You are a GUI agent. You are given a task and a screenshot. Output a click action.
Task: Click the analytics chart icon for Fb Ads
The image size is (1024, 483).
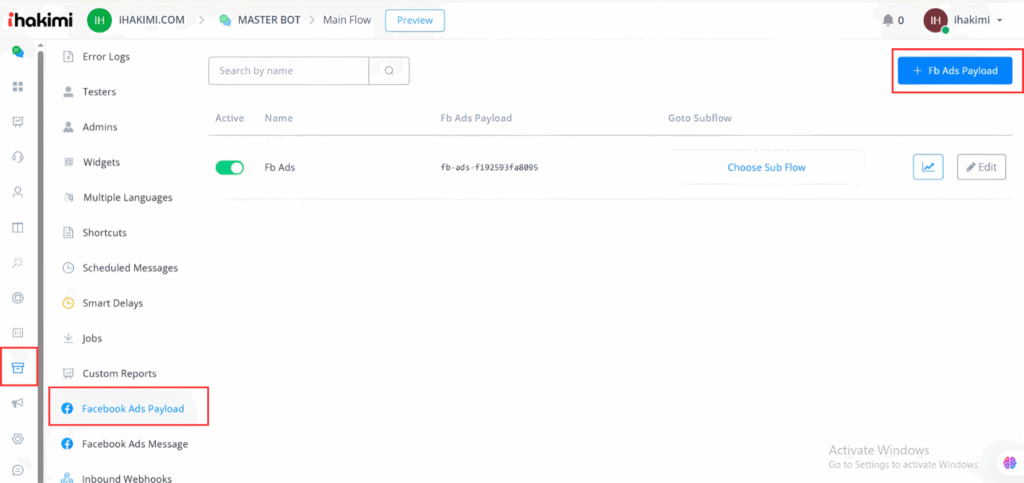pos(928,167)
